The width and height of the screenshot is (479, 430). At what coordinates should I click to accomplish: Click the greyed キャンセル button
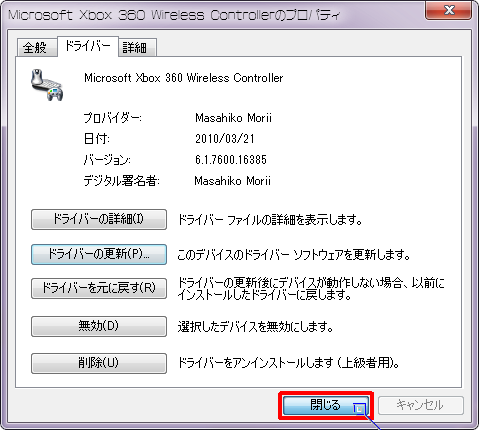point(421,405)
